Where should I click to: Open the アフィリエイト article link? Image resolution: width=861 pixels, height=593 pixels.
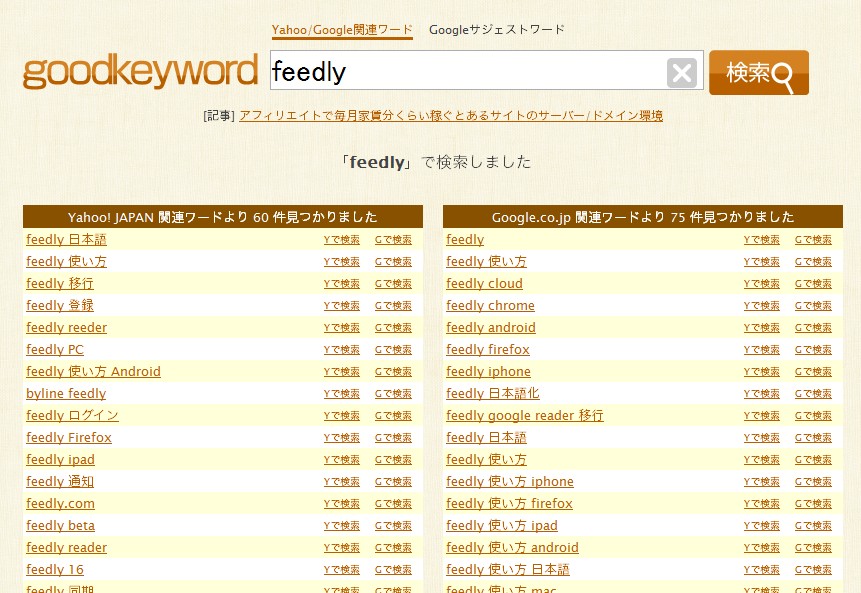coord(451,116)
